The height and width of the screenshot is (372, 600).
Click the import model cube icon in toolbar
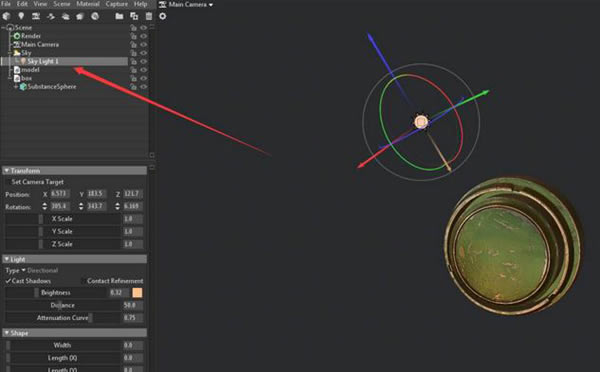7,16
